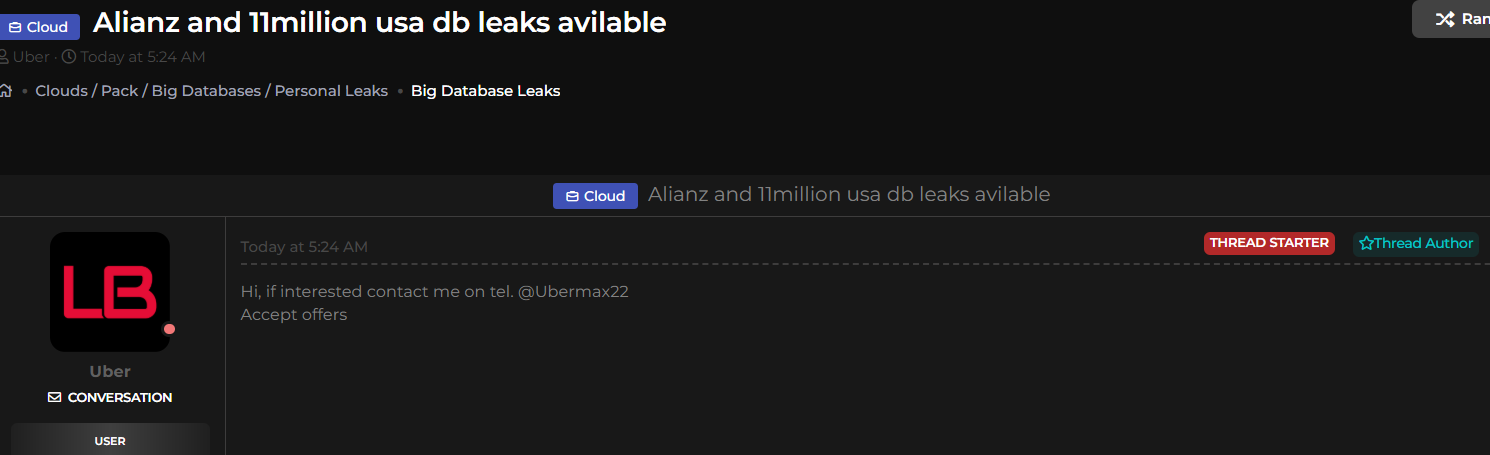Click the clock icon under the title
Screen dimensions: 1490x455
pyautogui.click(x=69, y=57)
